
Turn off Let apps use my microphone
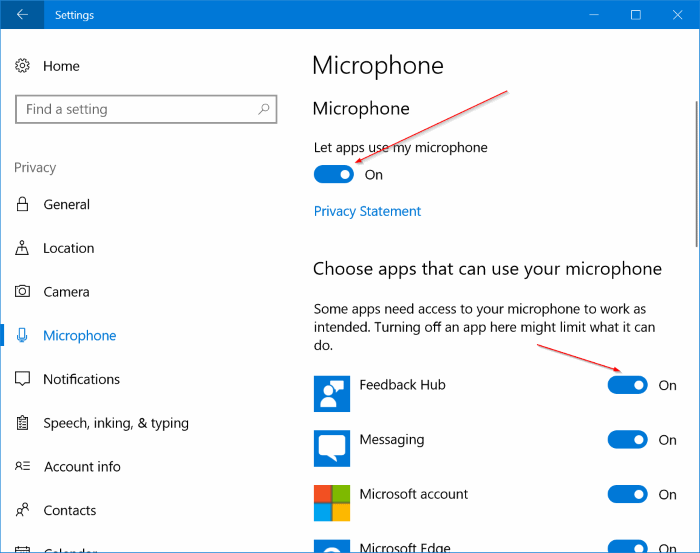333,175
